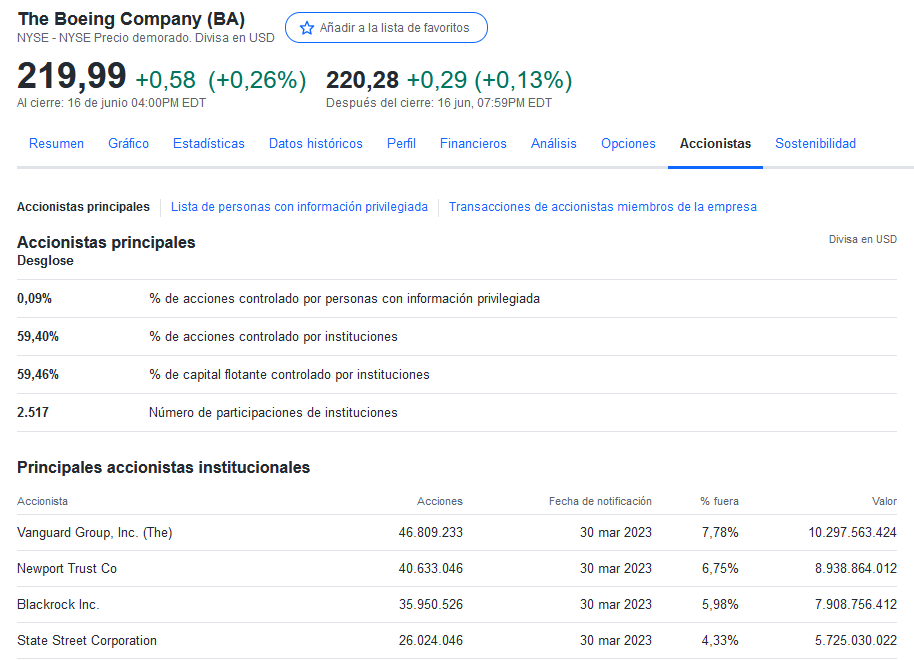Click 'State Street Corporation' row name

pyautogui.click(x=87, y=641)
